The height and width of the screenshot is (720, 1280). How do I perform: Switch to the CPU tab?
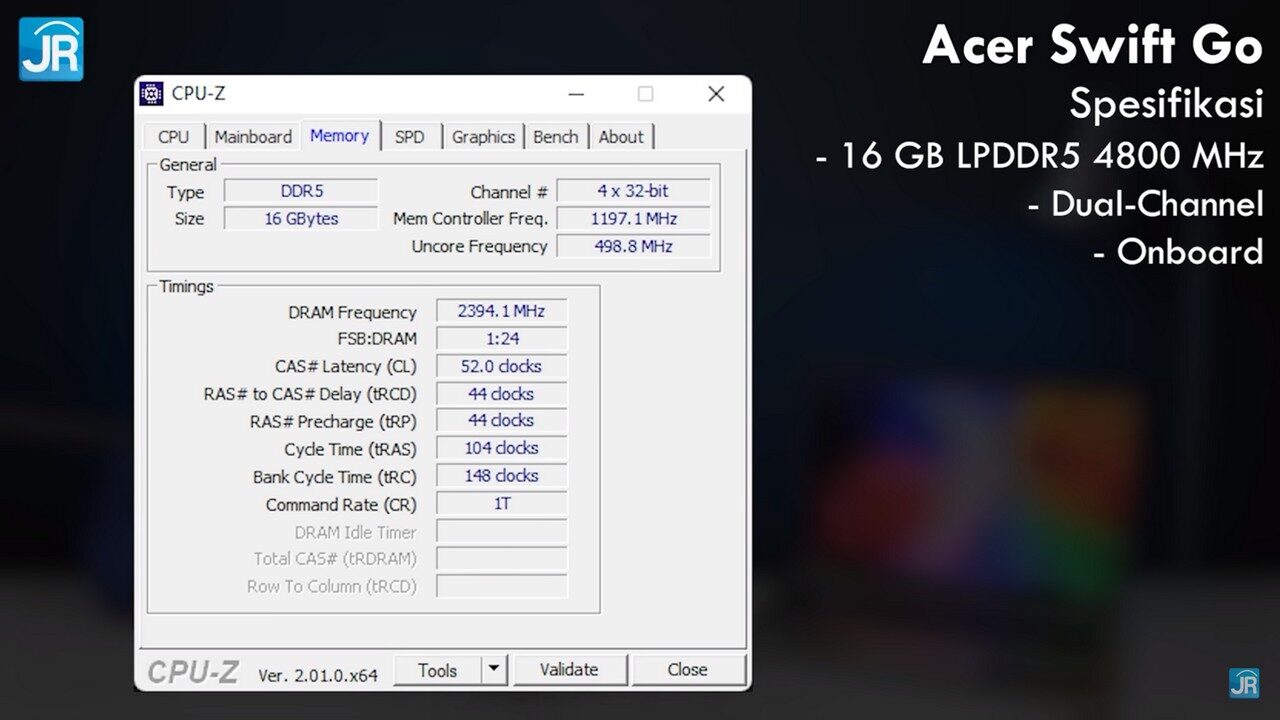[x=173, y=137]
